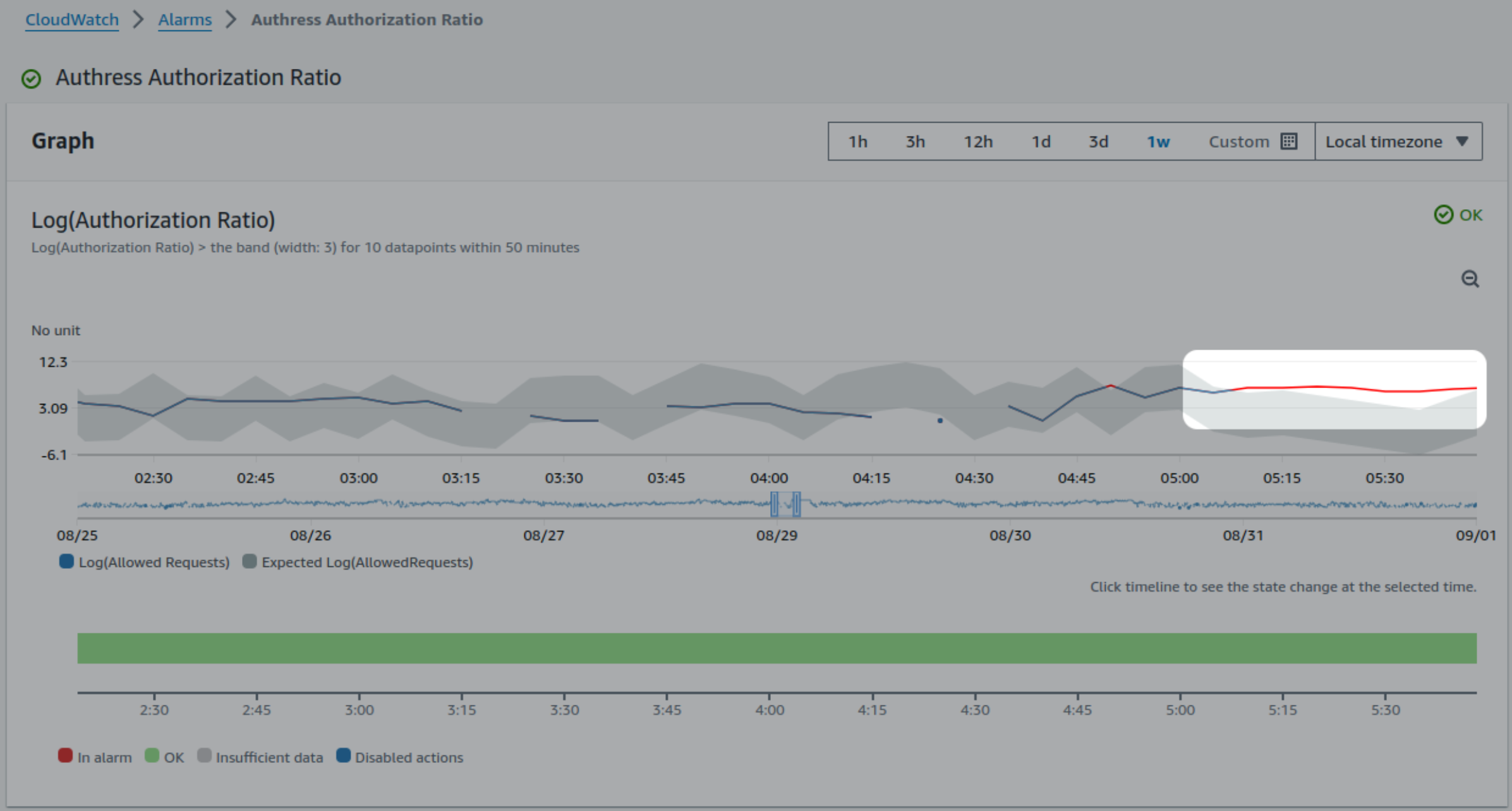Select the In alarm red legend marker
This screenshot has width=1512, height=811.
pyautogui.click(x=65, y=755)
